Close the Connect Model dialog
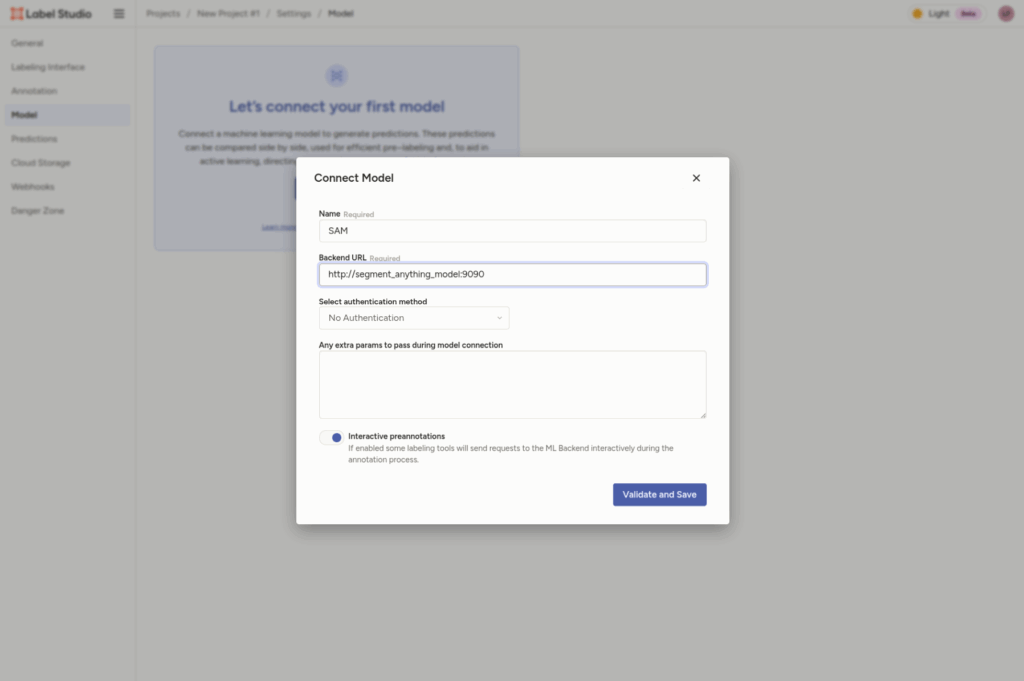The width and height of the screenshot is (1024, 681). coord(696,178)
